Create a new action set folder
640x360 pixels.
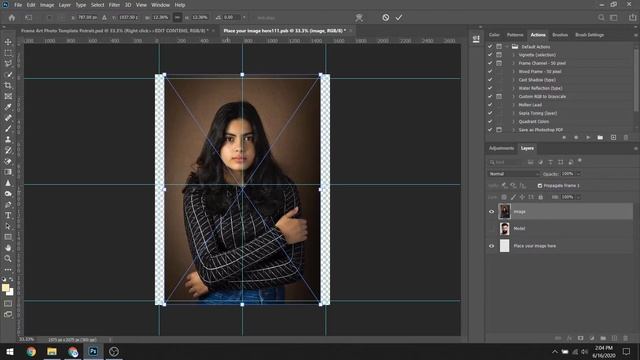point(600,138)
